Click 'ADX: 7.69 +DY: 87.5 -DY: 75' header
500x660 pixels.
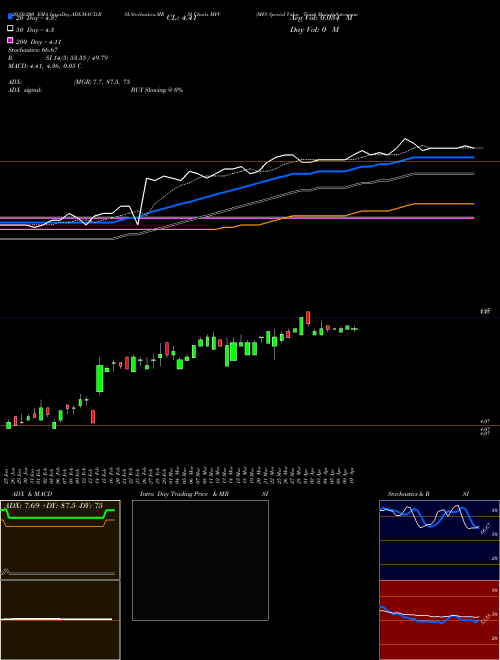[x=54, y=505]
